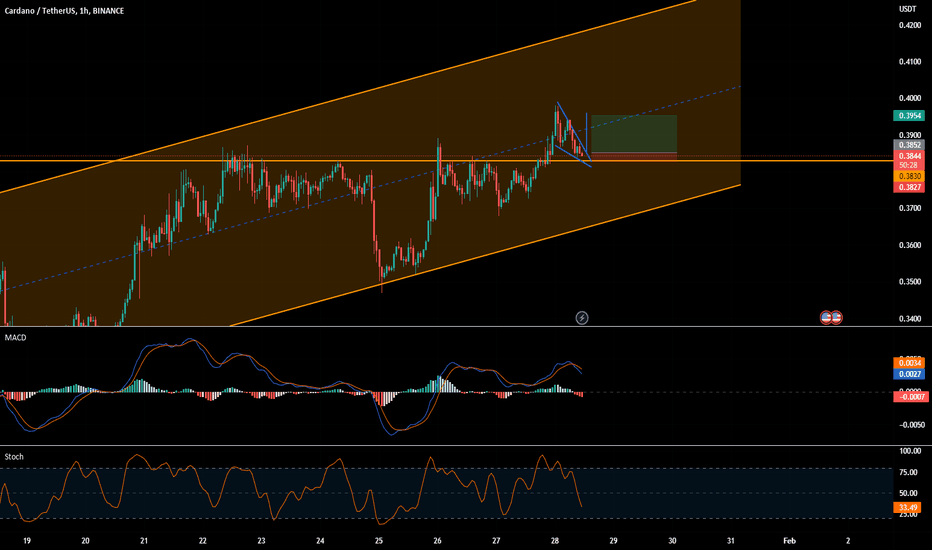Screen dimensions: 932x550
Task: Click date 19 on the time axis
Action: click(x=27, y=540)
